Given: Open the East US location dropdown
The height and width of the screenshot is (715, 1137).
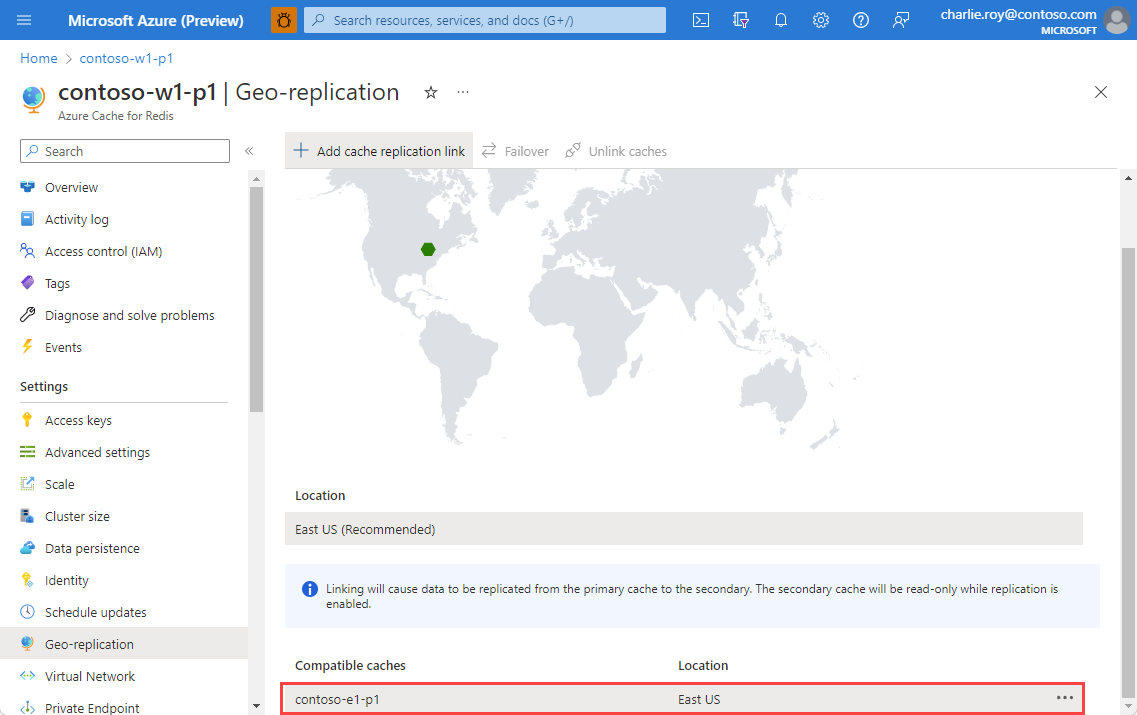Looking at the screenshot, I should pos(684,528).
